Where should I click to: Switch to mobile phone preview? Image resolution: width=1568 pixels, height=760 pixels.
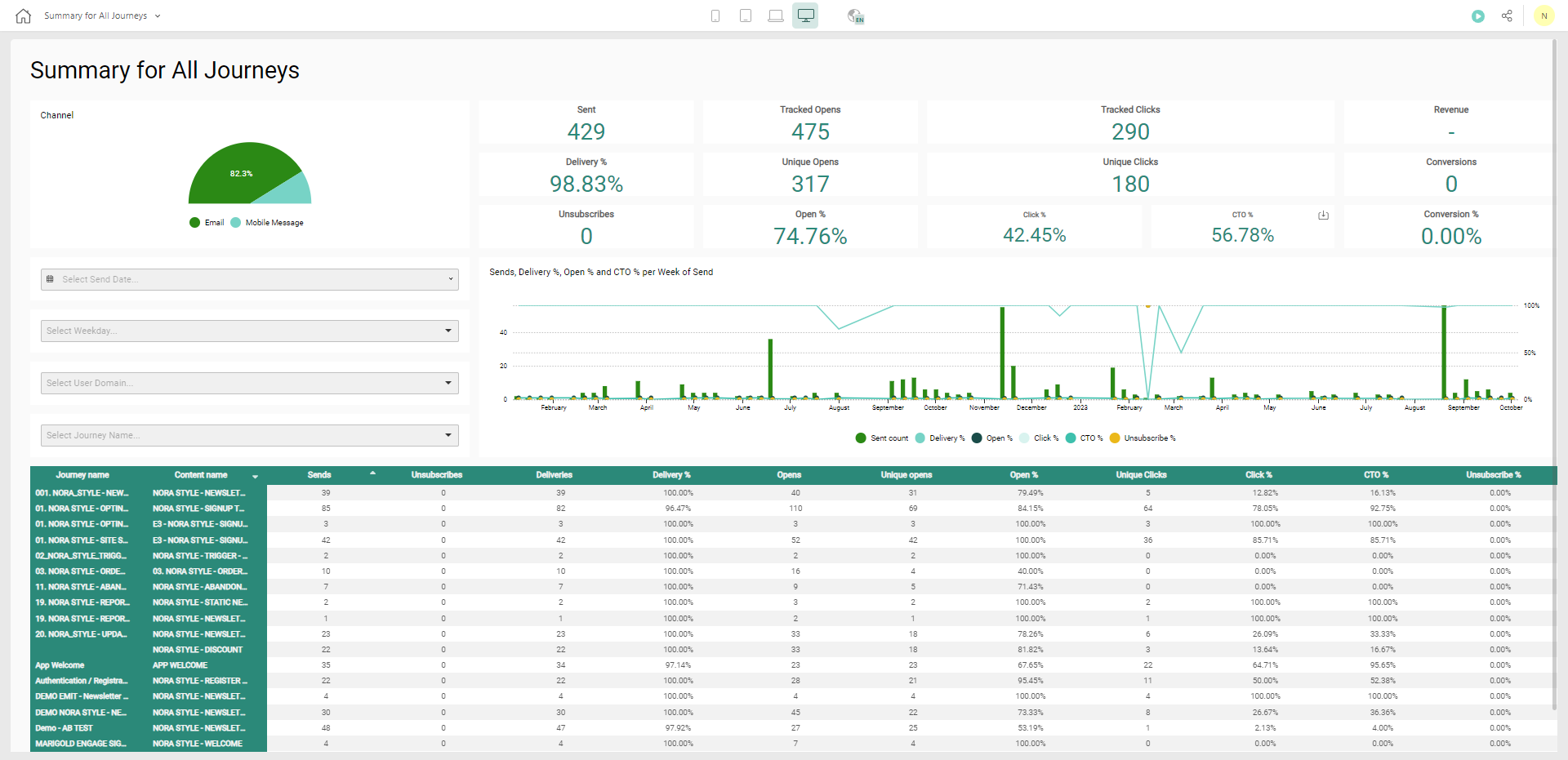pos(715,16)
